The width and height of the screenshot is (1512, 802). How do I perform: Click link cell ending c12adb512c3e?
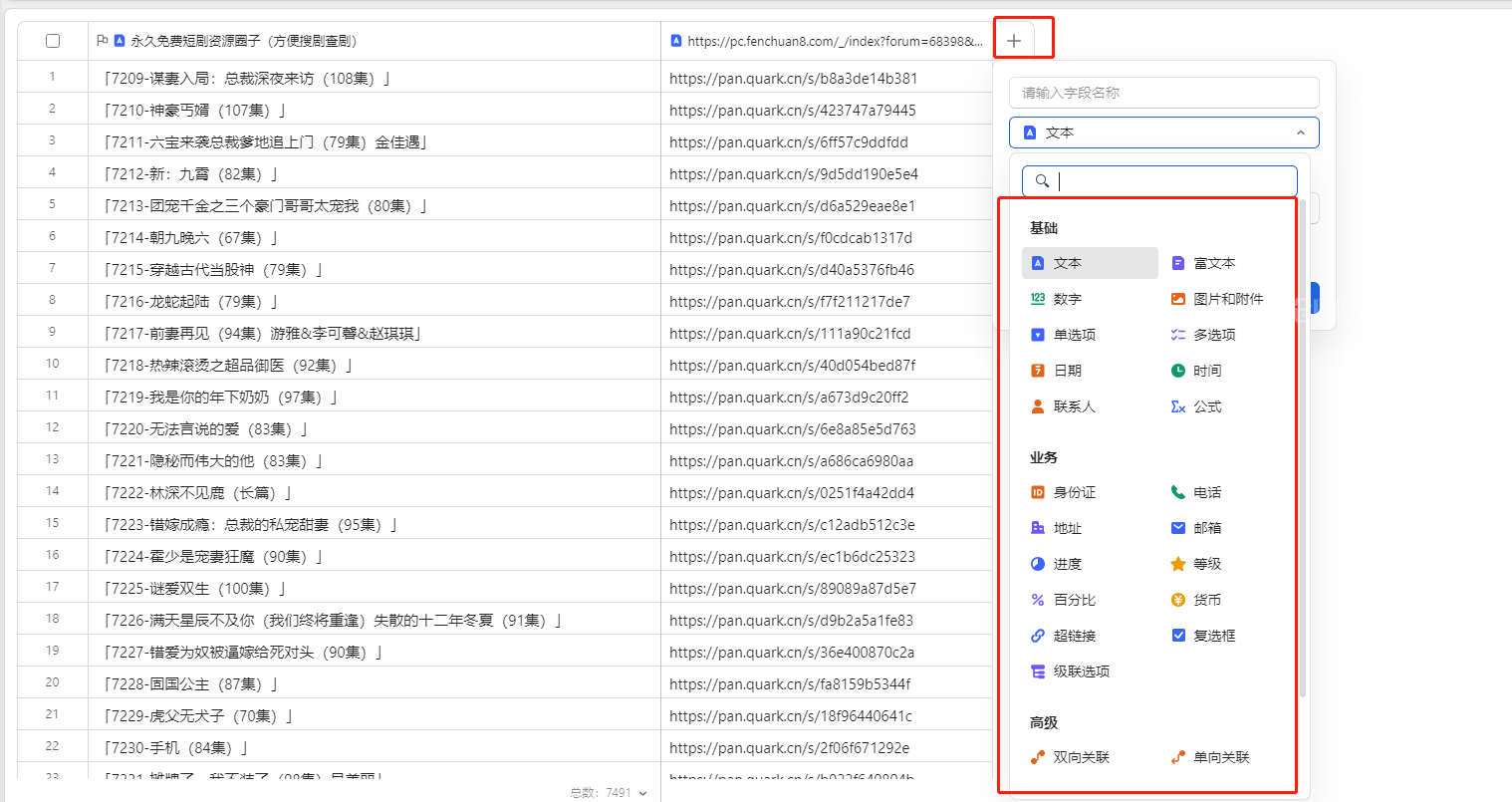pyautogui.click(x=827, y=524)
